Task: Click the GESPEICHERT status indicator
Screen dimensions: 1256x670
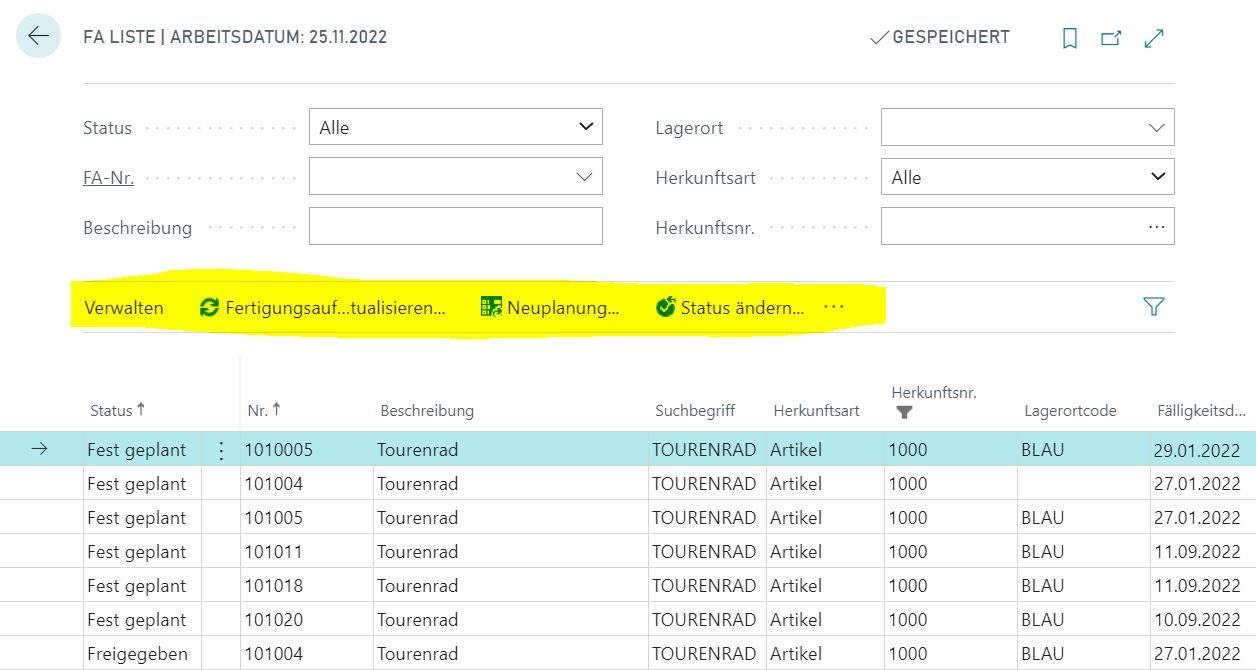Action: click(x=940, y=37)
